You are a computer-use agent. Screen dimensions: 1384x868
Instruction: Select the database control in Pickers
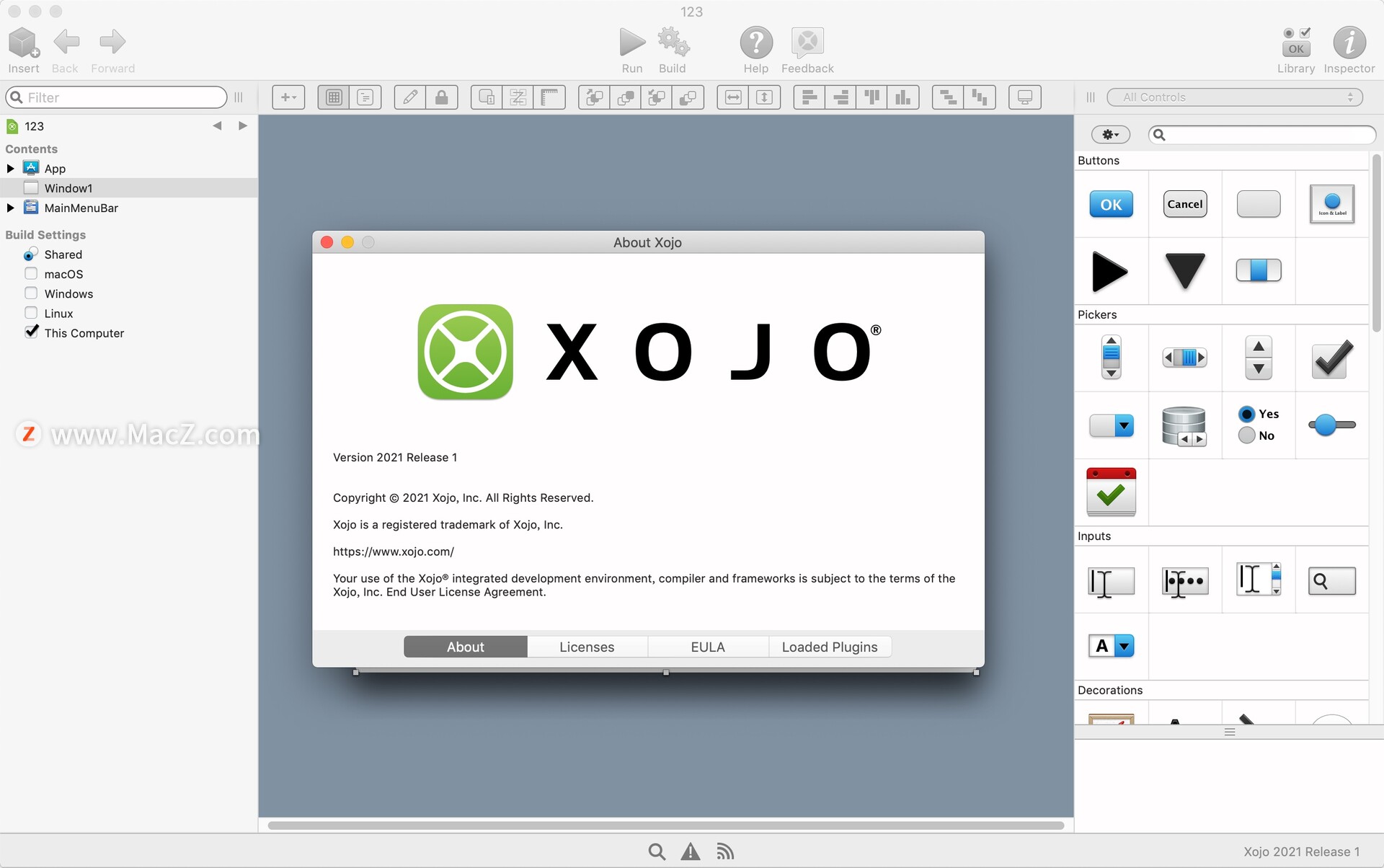pos(1184,426)
